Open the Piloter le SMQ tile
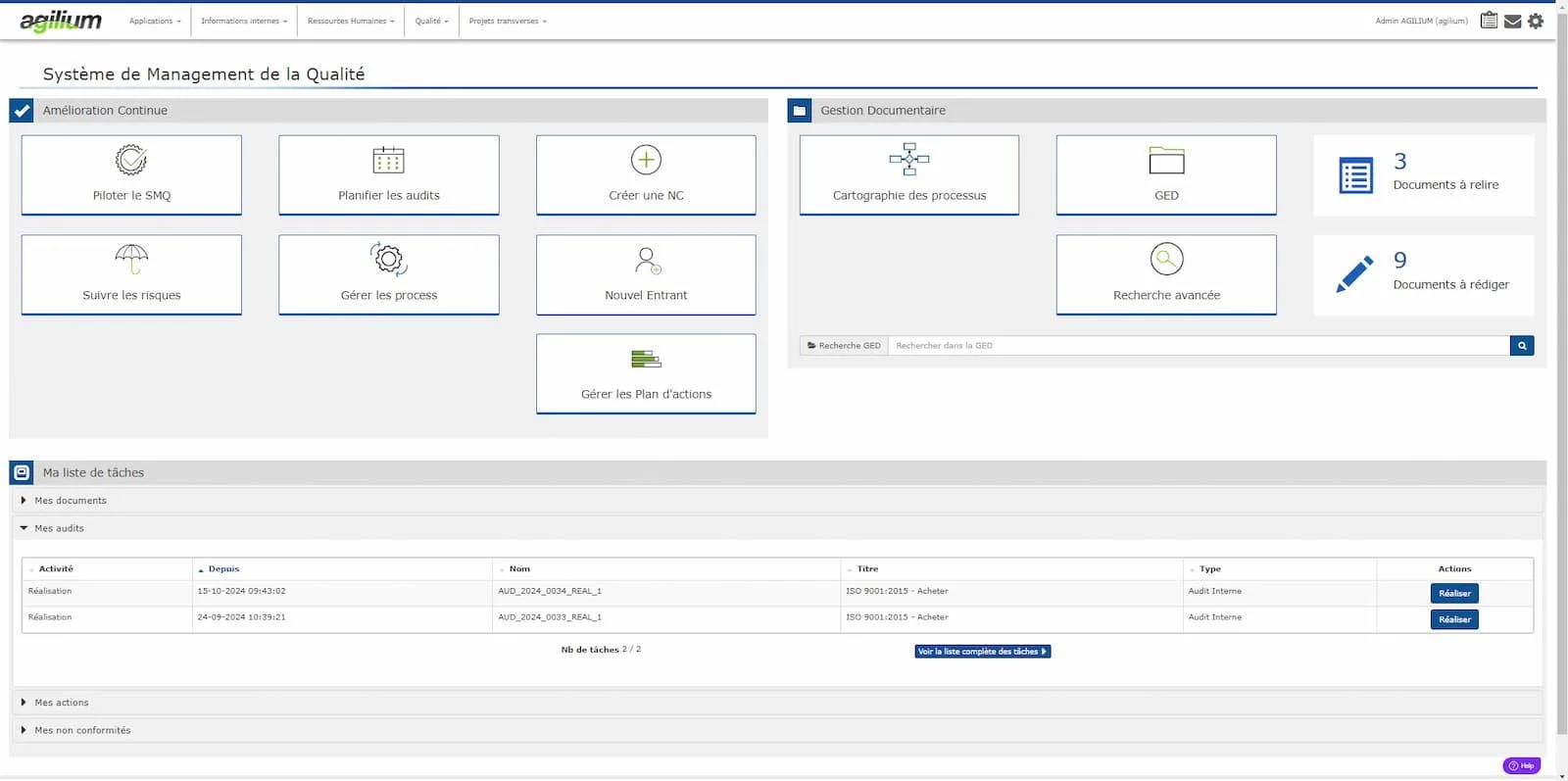Viewport: 1568px width, 781px height. 131,174
